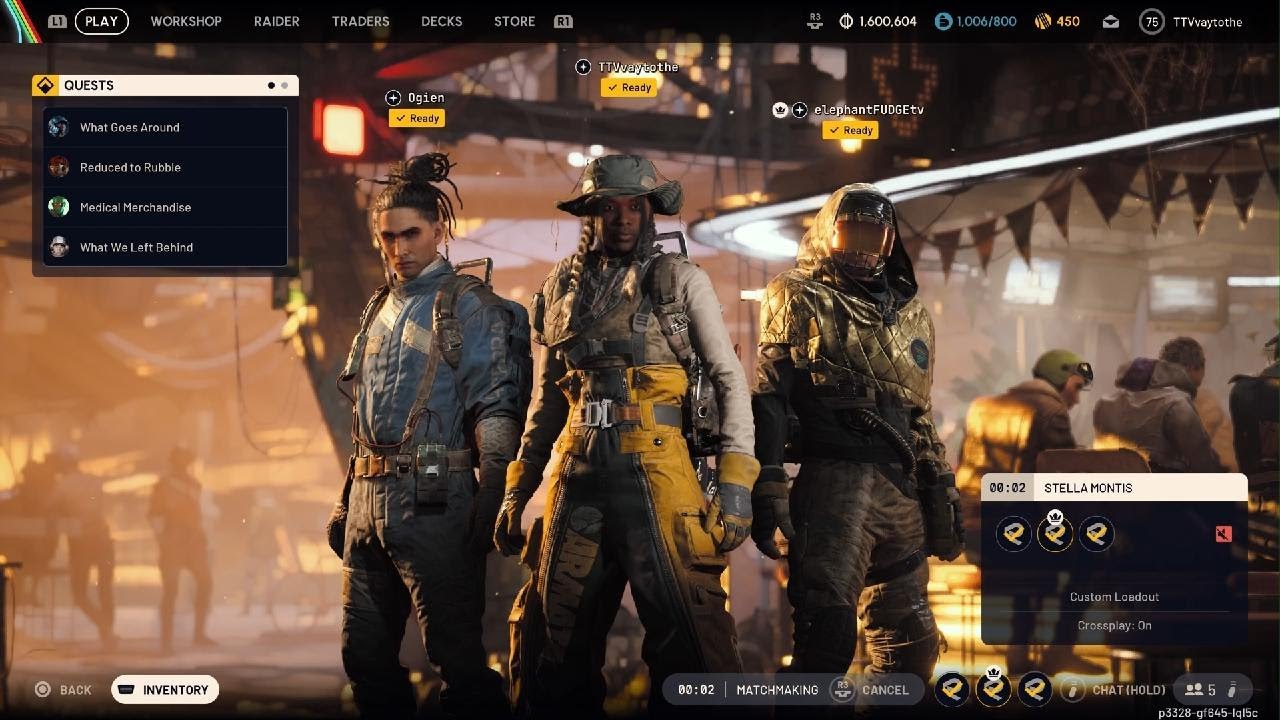1280x720 pixels.
Task: Click the Crossplay: On setting
Action: click(x=1114, y=626)
